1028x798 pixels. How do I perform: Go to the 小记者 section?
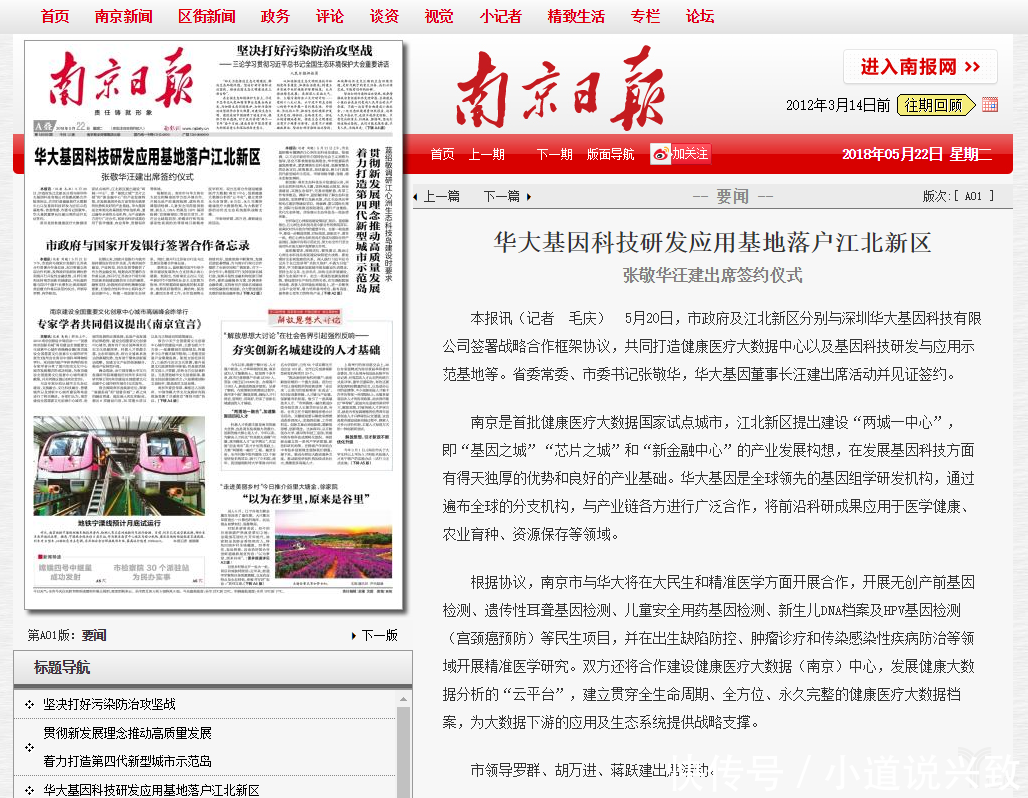tap(501, 16)
